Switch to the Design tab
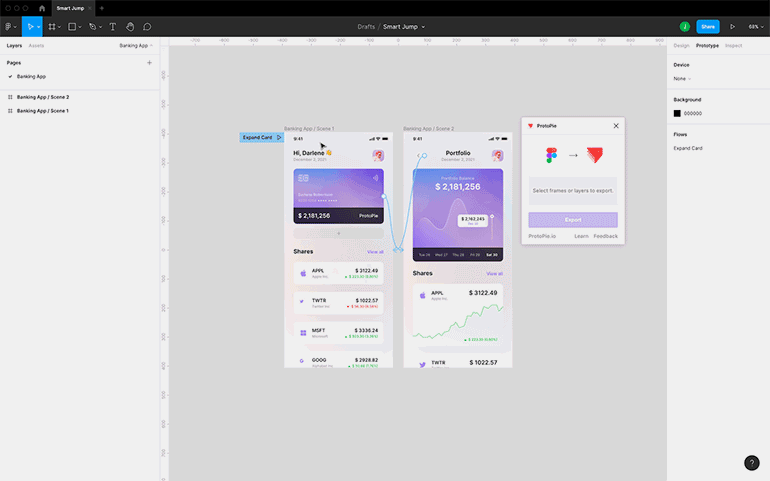The width and height of the screenshot is (770, 481). pos(681,45)
